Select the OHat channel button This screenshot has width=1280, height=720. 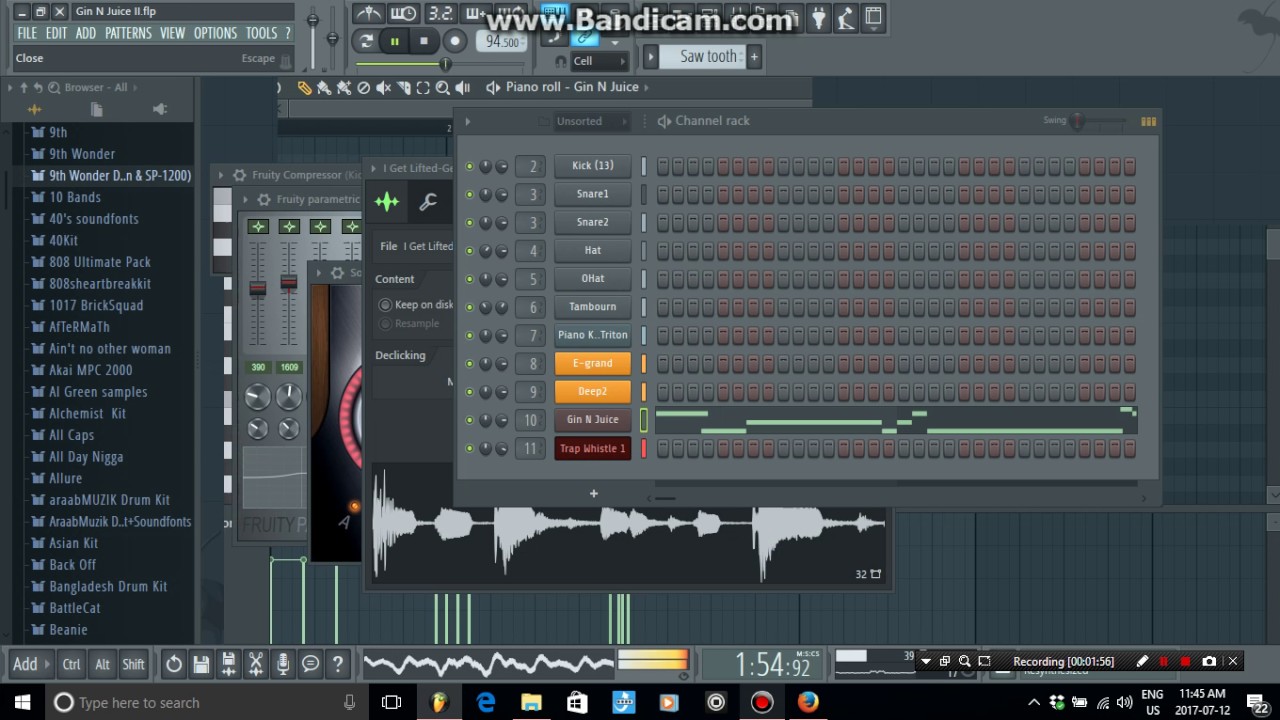click(x=592, y=279)
